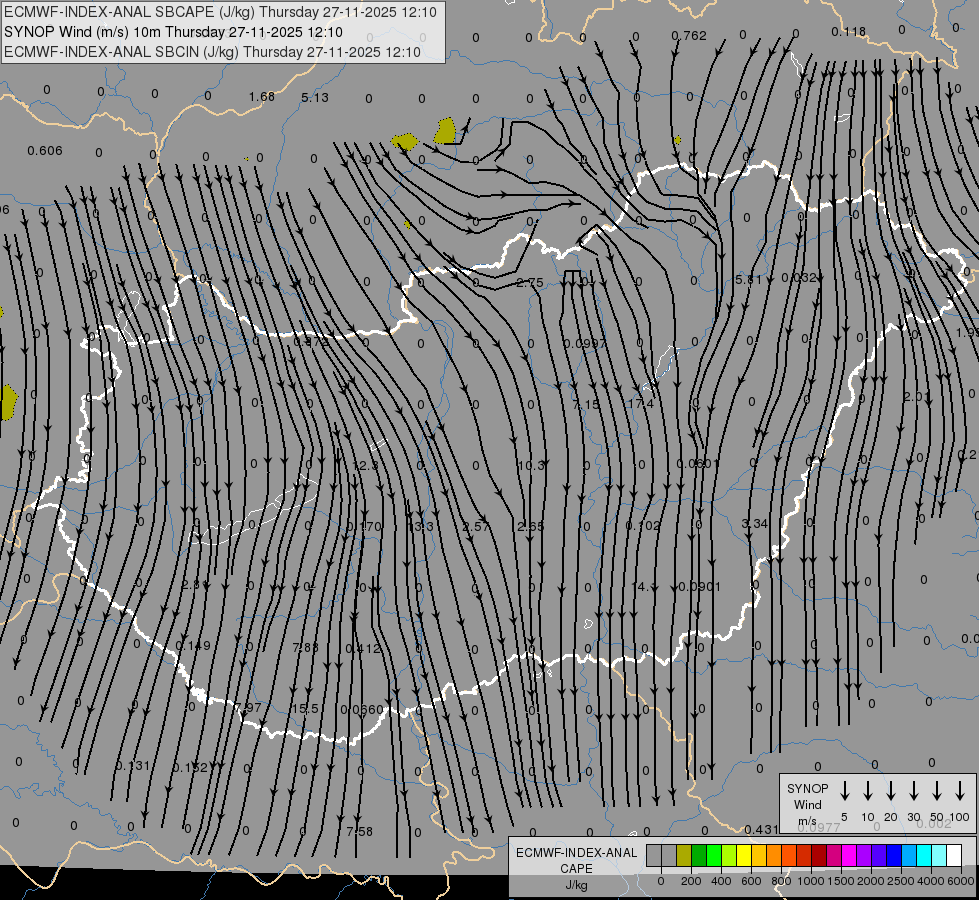Click the 100 m/s wind arrow in legend
Screen dimensions: 979x900
point(960,791)
